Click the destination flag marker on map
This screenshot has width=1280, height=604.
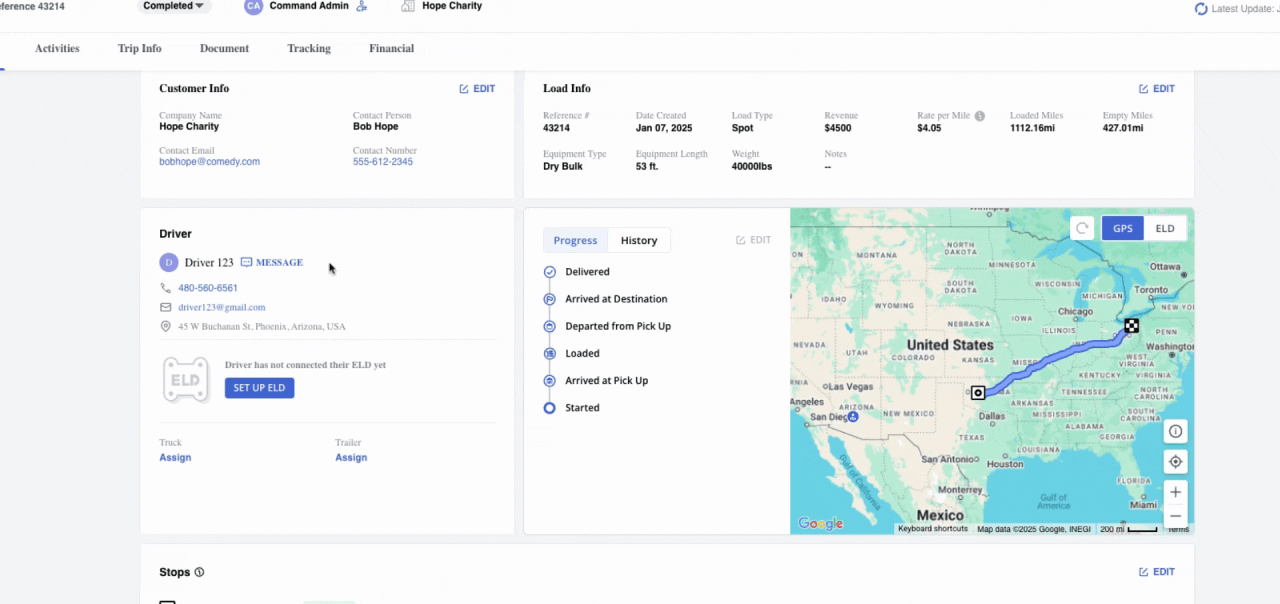tap(1131, 326)
